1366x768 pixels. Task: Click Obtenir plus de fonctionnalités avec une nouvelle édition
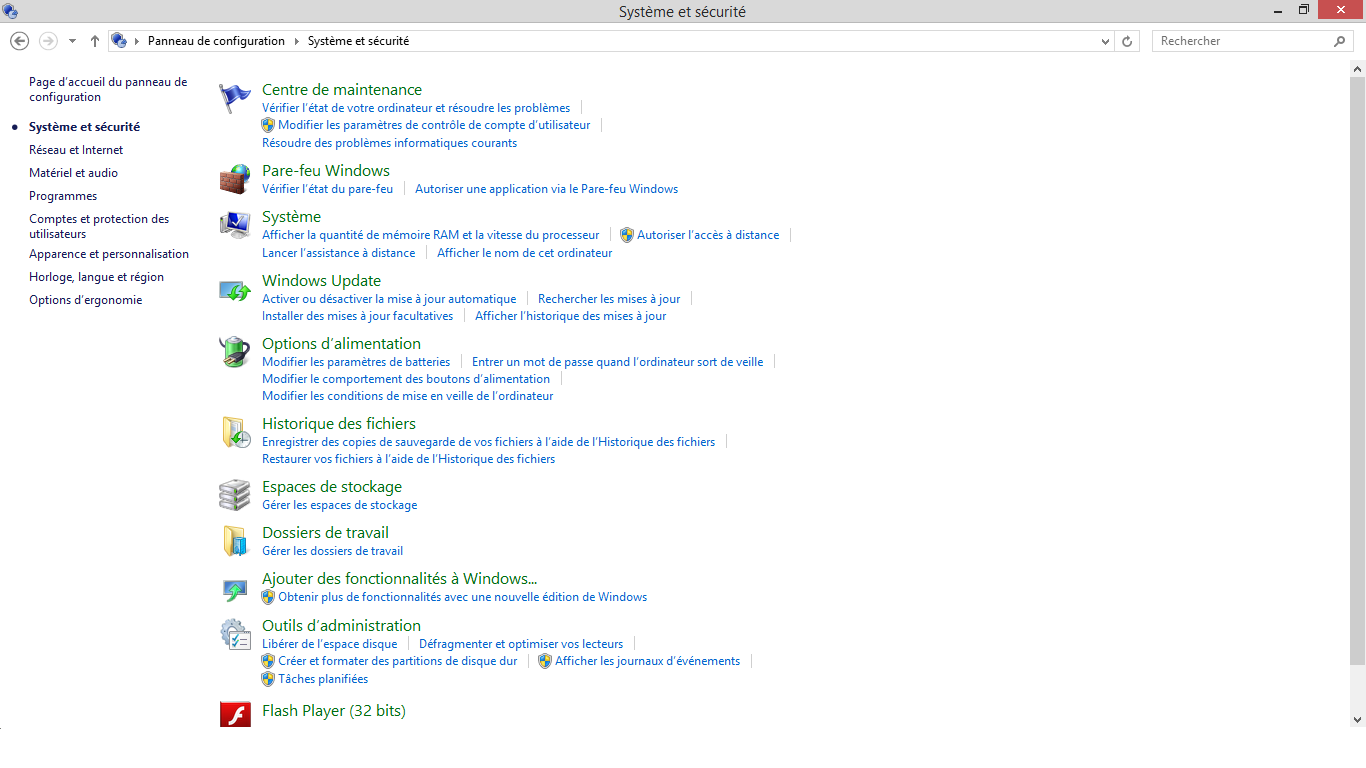click(462, 597)
